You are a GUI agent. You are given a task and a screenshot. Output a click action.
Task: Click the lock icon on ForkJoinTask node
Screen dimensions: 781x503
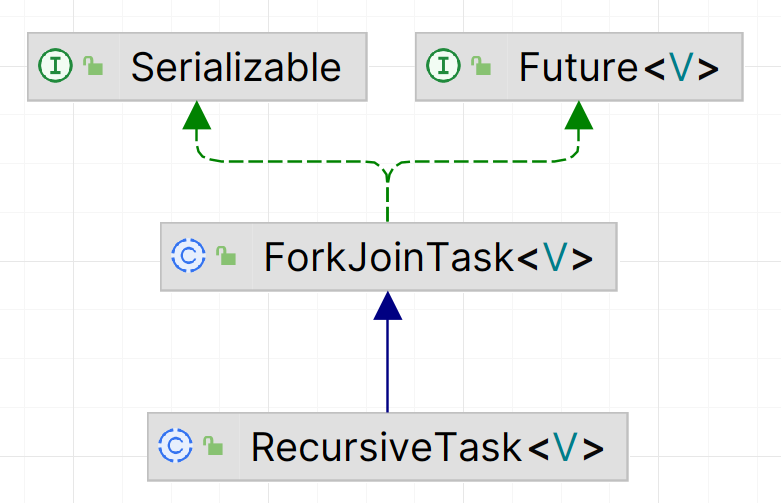227,258
